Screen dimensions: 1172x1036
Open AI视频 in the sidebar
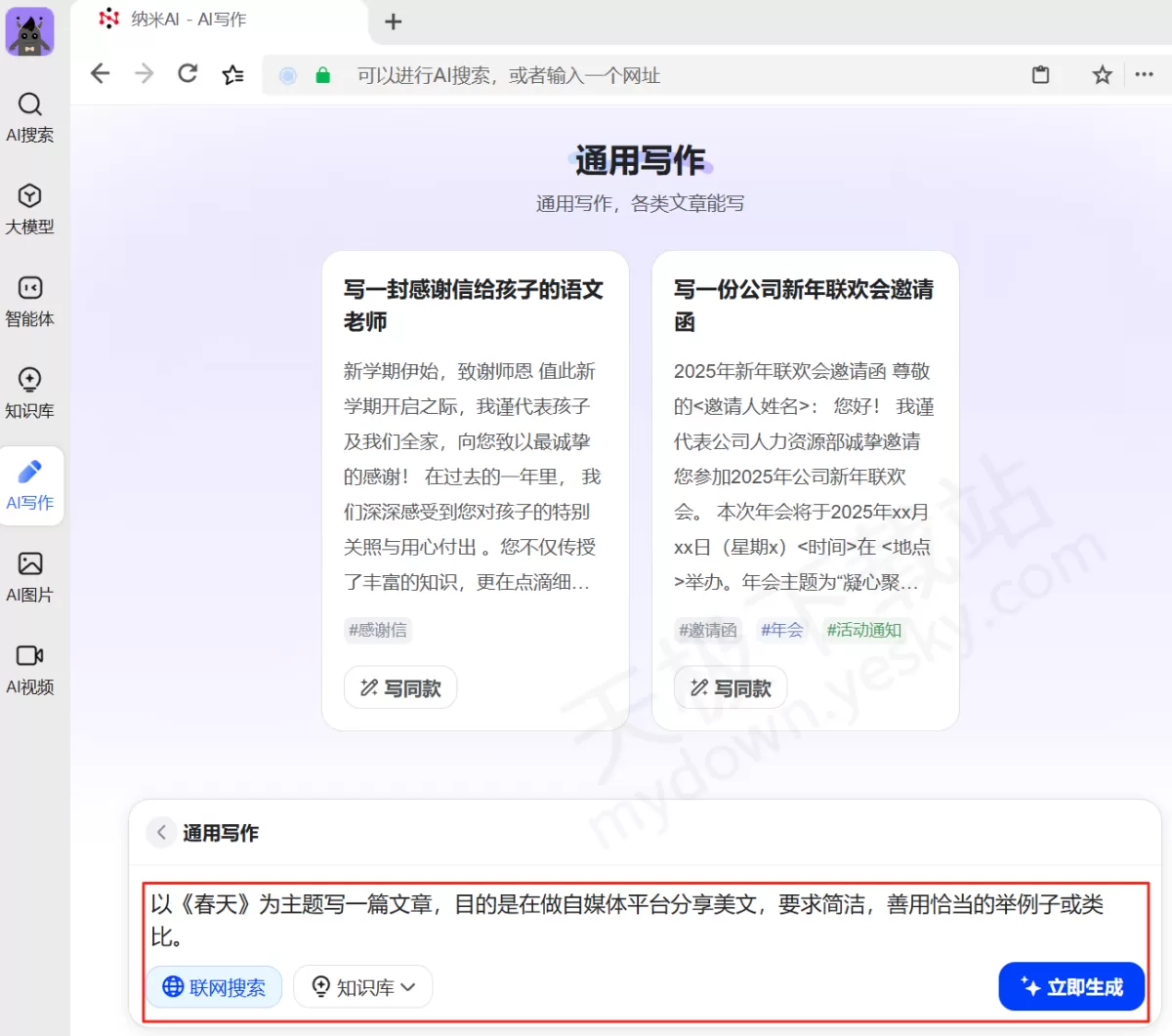(30, 669)
